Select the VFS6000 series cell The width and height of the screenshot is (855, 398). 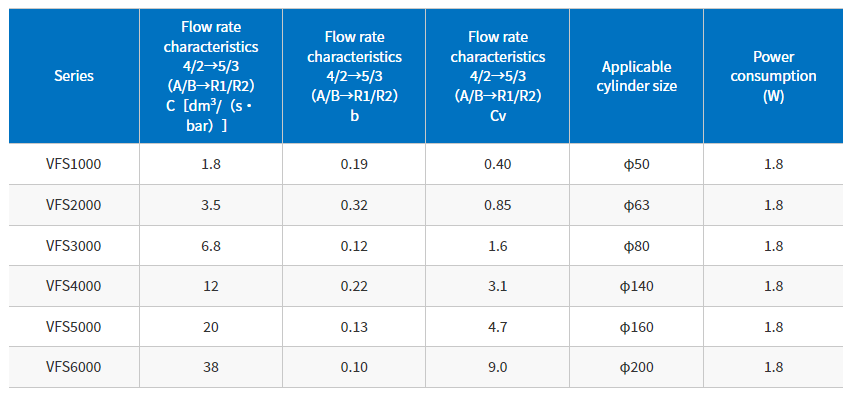pos(74,367)
